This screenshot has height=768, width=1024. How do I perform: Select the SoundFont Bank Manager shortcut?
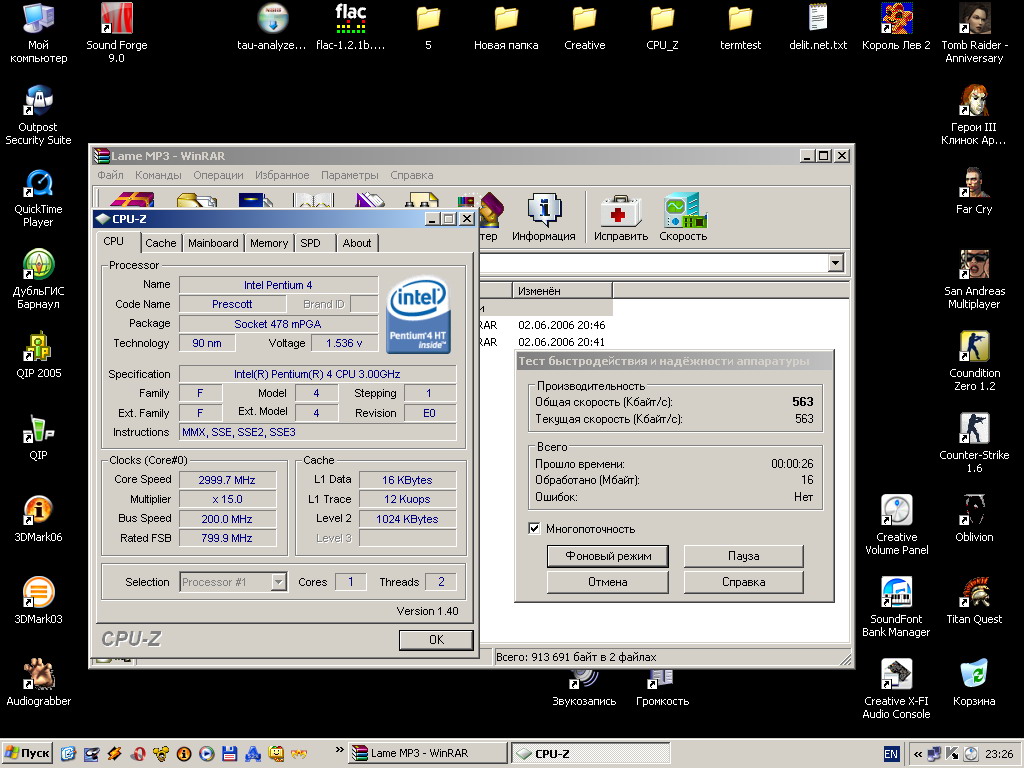pos(897,607)
